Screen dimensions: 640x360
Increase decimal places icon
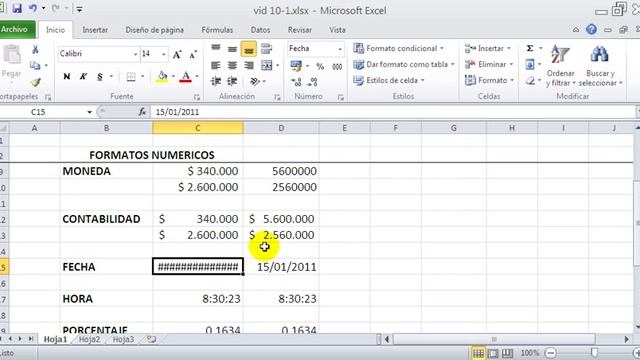[x=296, y=82]
